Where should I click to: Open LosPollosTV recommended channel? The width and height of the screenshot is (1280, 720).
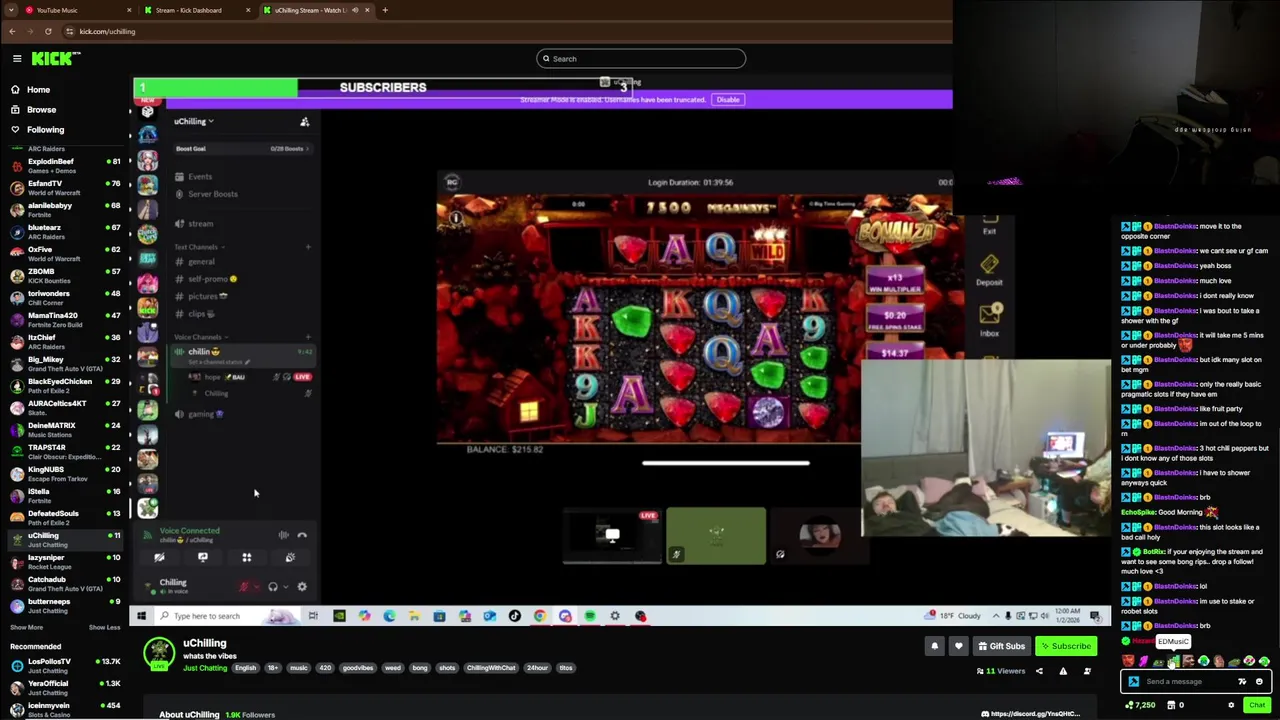click(65, 666)
